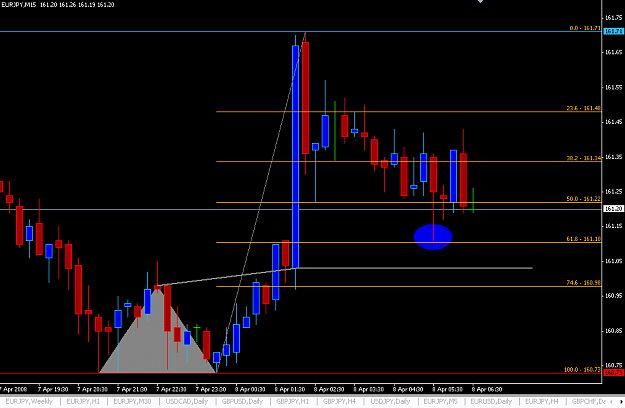This screenshot has width=625, height=408.
Task: Click the 160.95 price scale label
Action: (613, 296)
